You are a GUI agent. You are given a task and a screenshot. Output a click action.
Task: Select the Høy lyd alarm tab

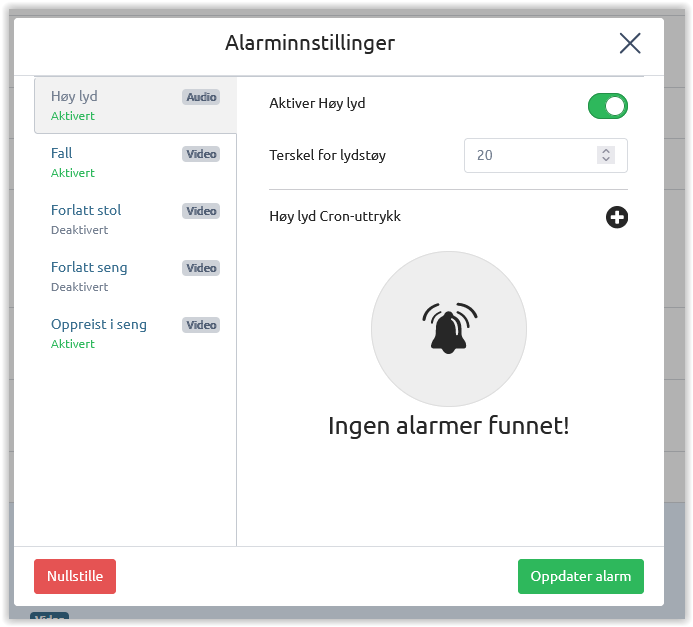pos(135,105)
